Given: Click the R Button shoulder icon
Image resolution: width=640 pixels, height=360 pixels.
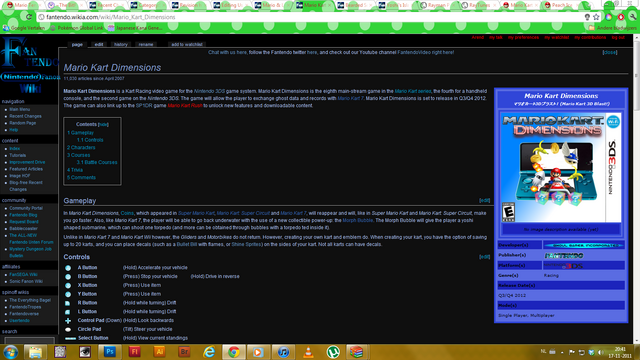Looking at the screenshot, I should click(x=68, y=303).
